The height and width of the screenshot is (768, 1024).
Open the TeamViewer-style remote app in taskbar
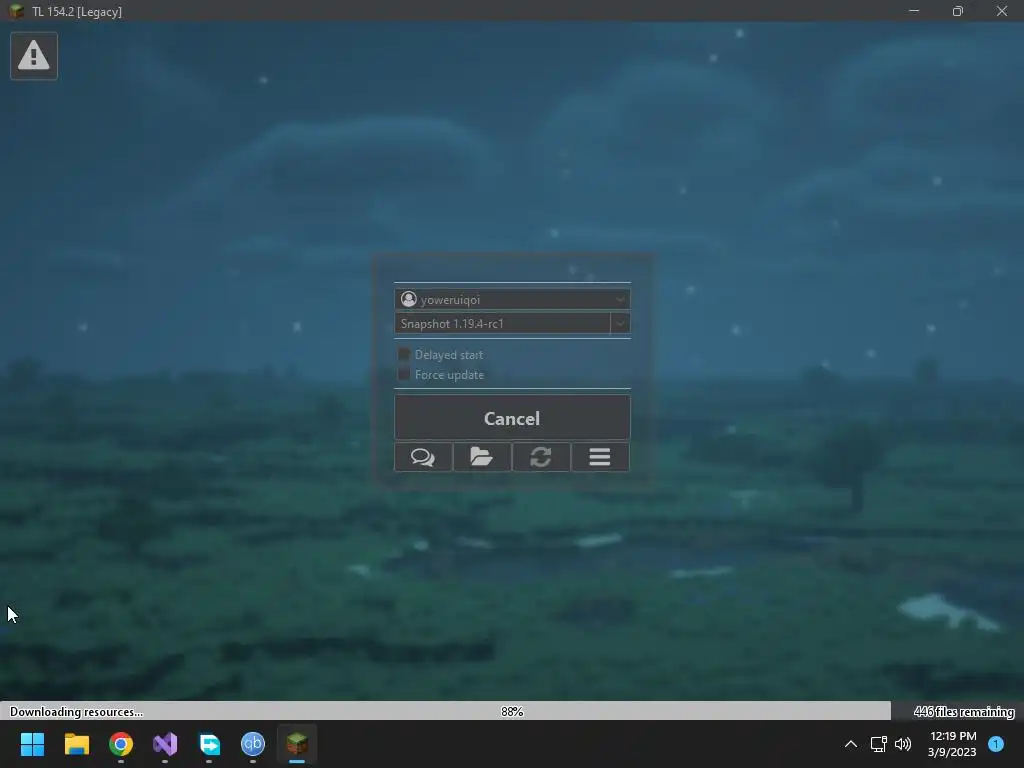209,744
